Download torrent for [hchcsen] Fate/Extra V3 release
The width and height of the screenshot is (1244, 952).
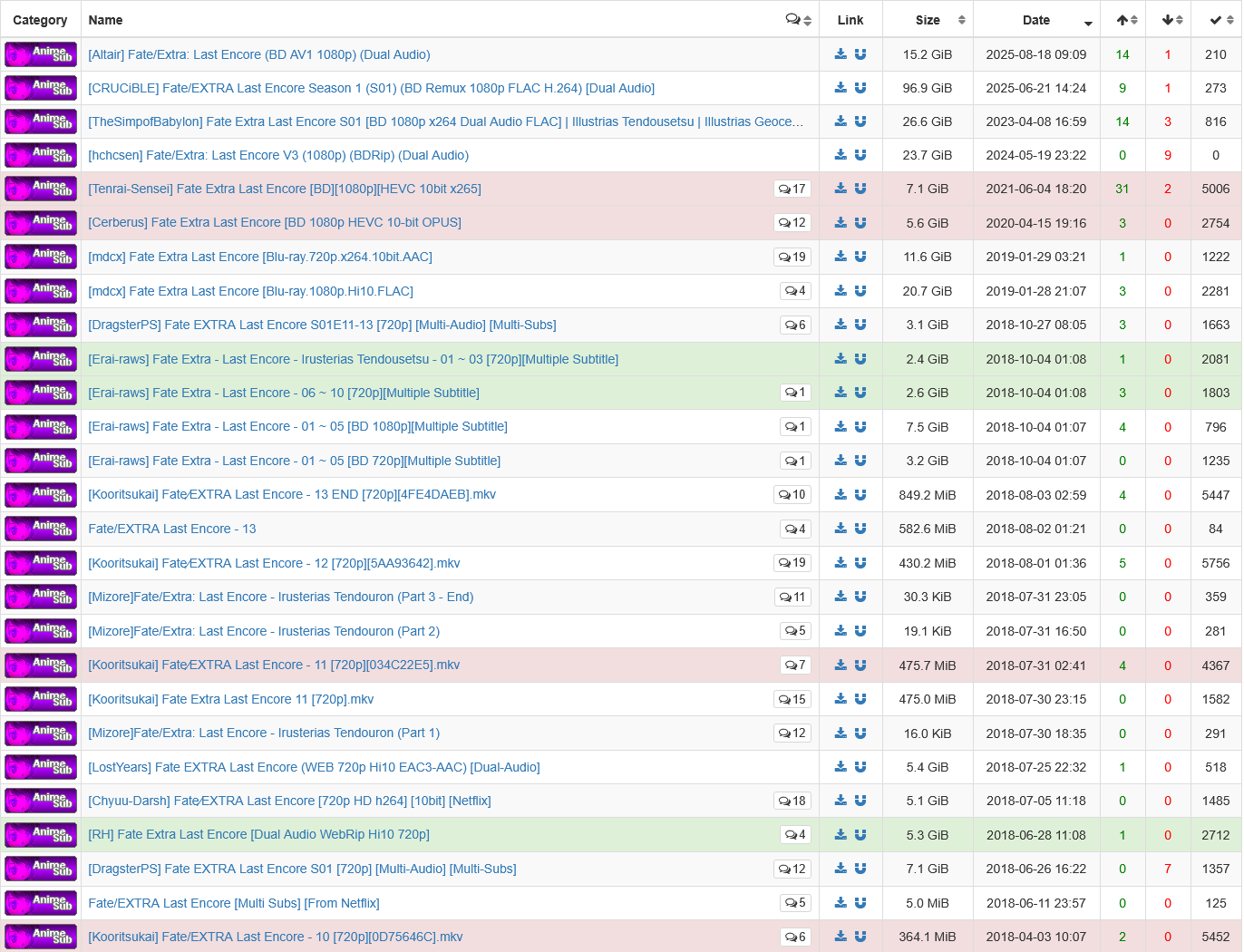pos(841,155)
